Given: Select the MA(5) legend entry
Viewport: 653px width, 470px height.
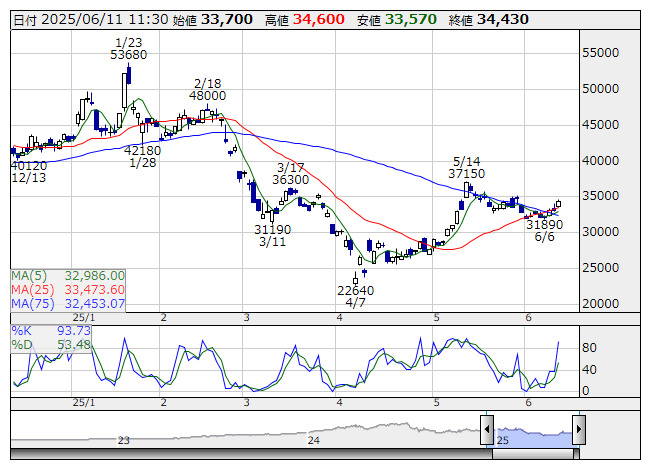Looking at the screenshot, I should tap(68, 275).
